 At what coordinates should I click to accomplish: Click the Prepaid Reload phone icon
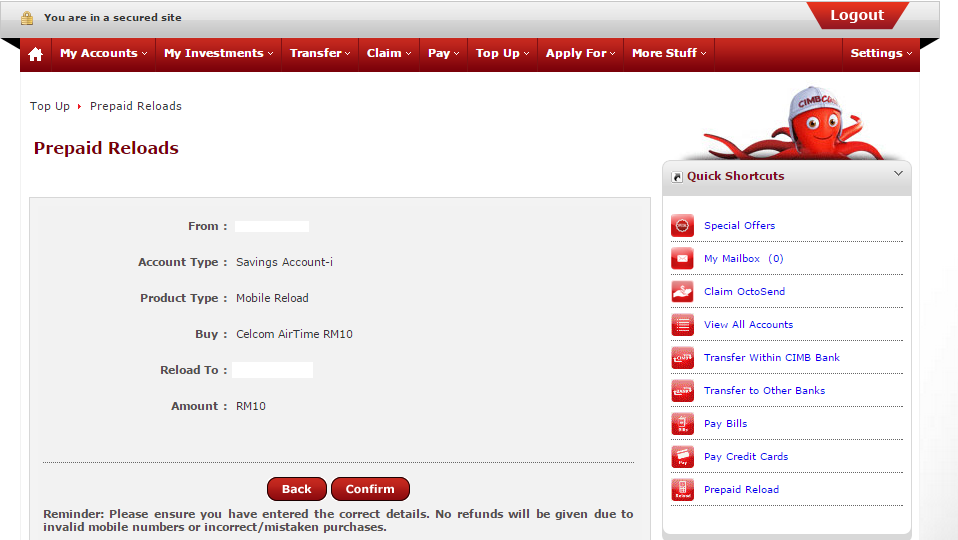pyautogui.click(x=682, y=489)
